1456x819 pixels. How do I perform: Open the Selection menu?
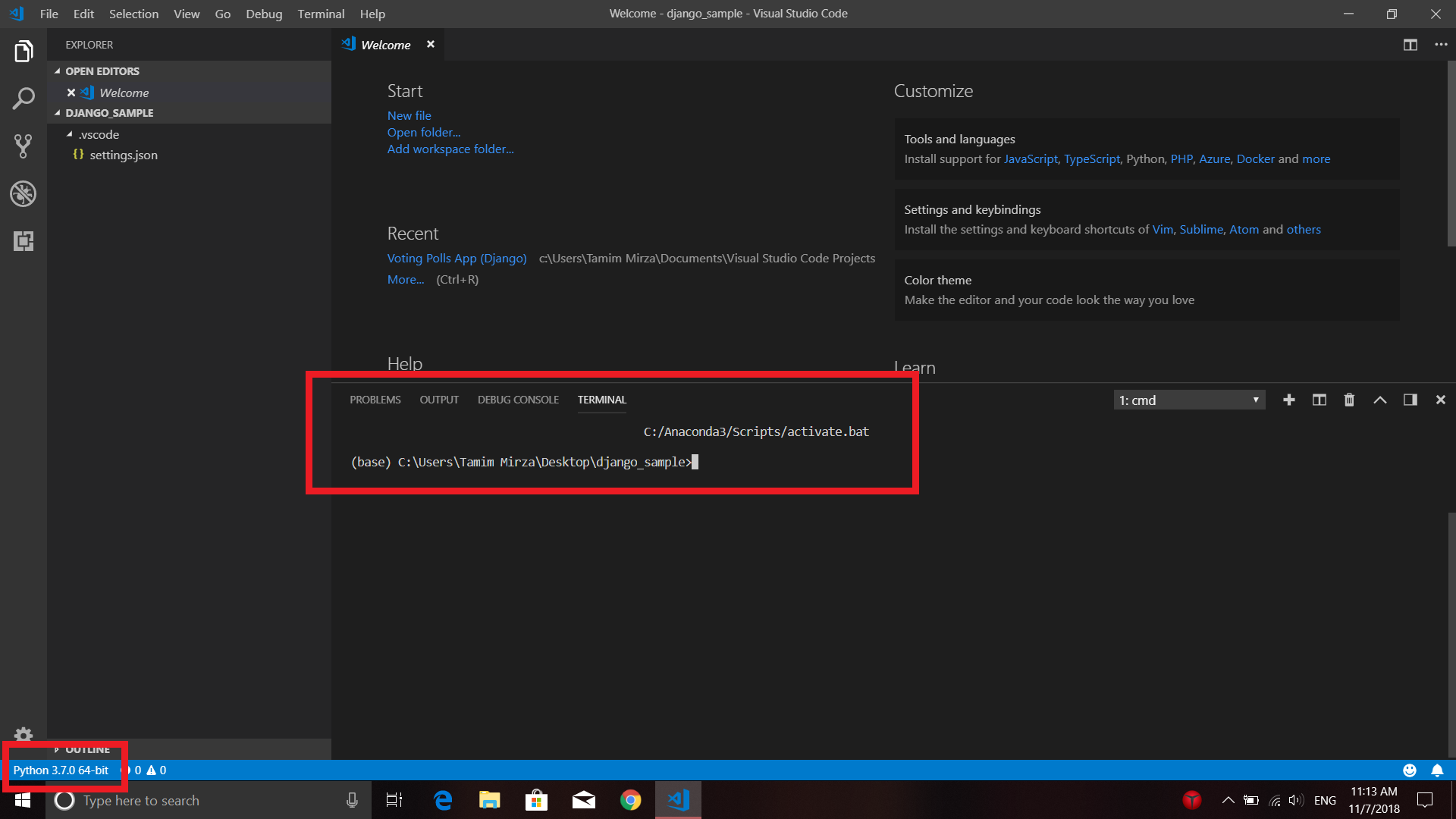[133, 14]
